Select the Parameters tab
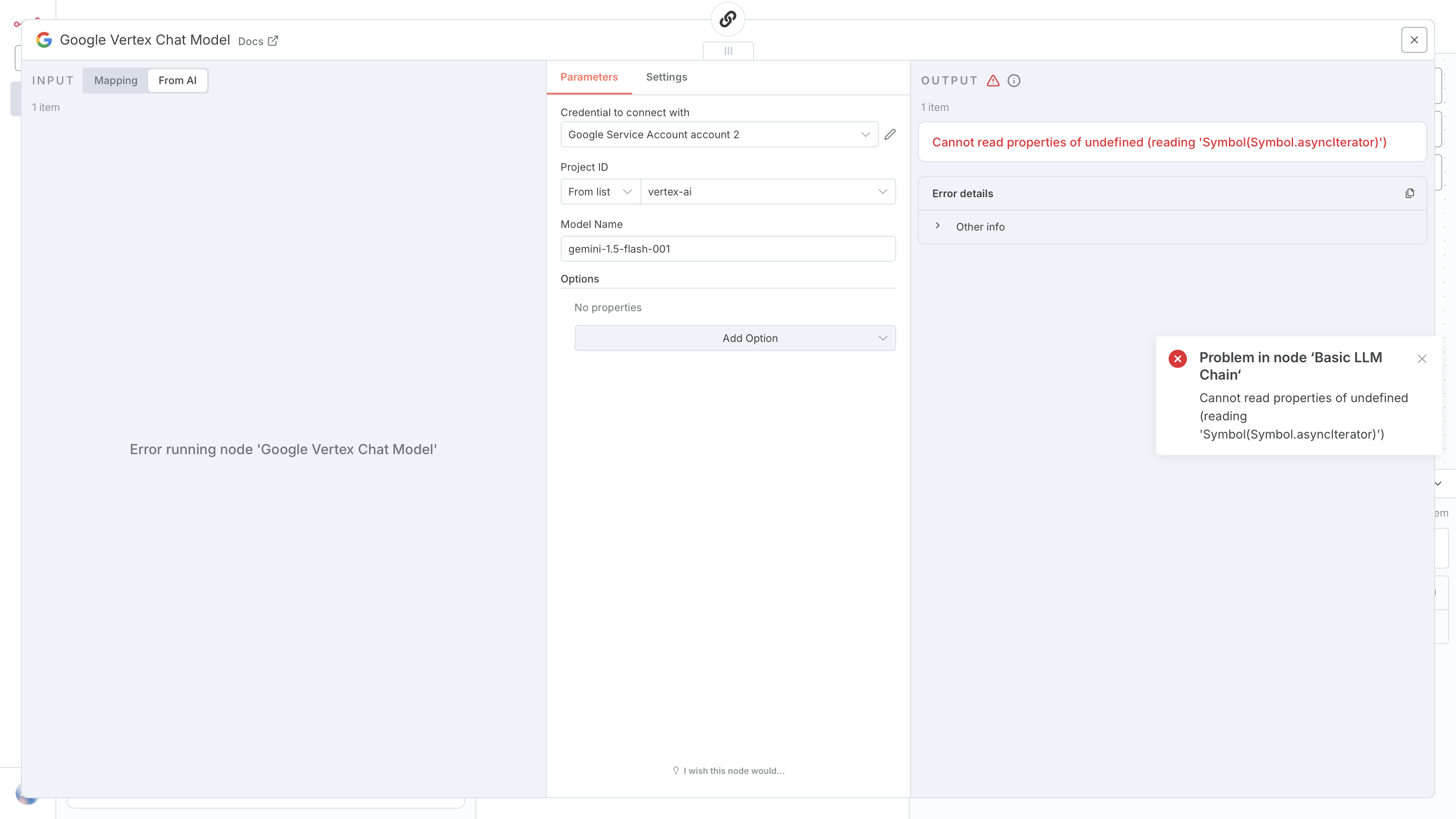 588,77
